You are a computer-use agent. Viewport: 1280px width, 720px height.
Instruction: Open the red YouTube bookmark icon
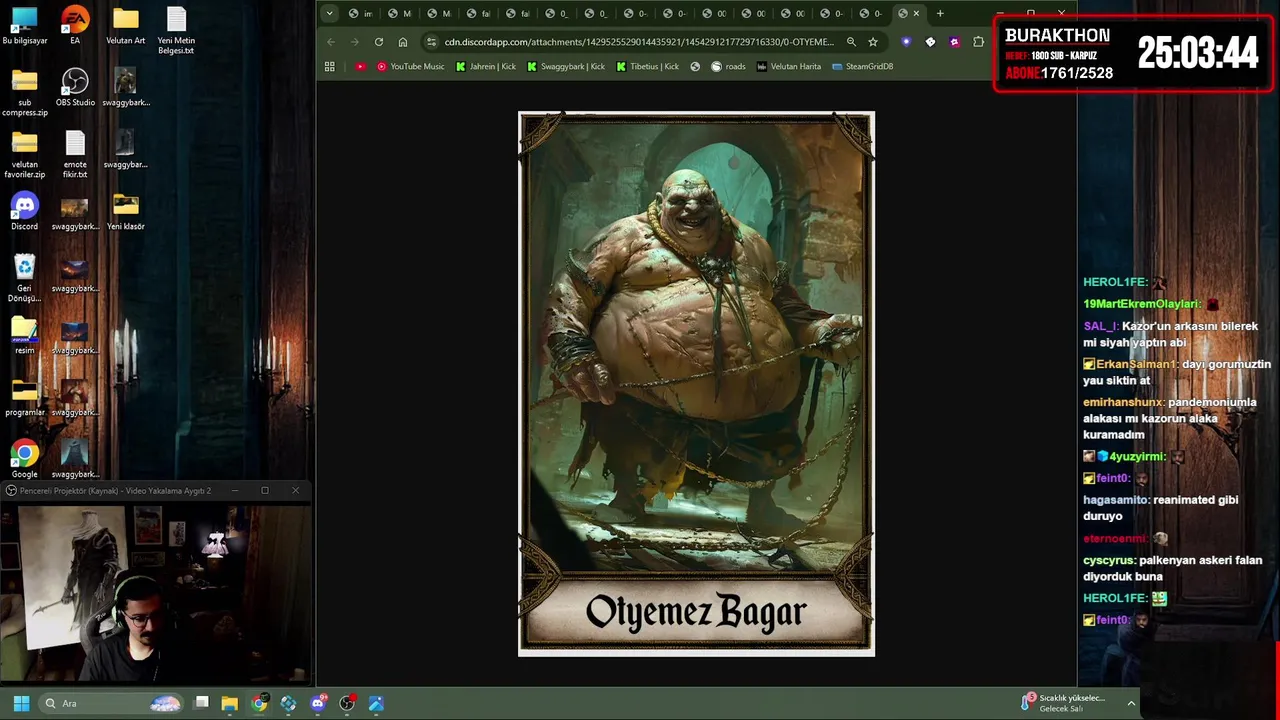tap(361, 66)
